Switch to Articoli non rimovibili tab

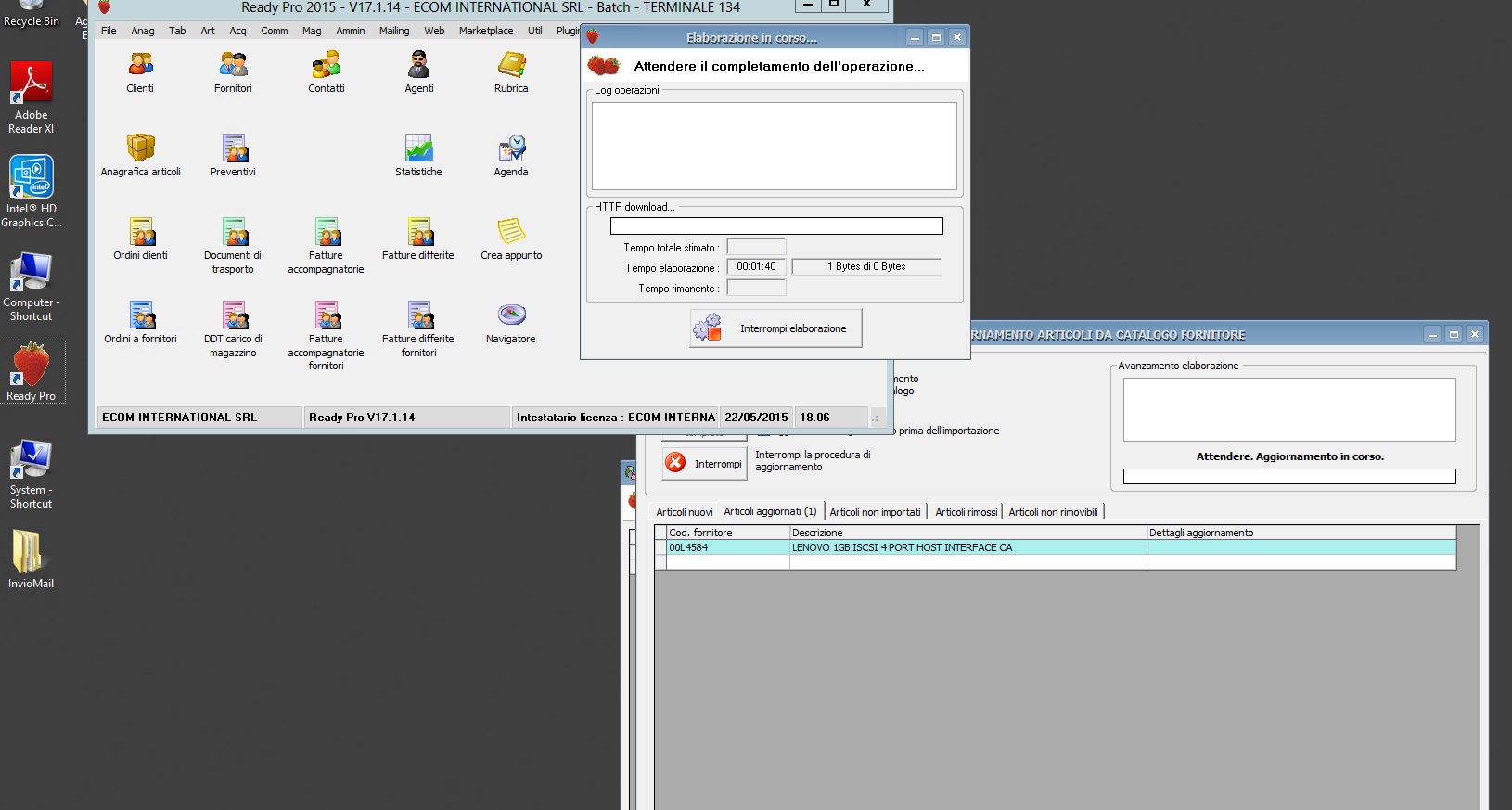tap(1053, 512)
